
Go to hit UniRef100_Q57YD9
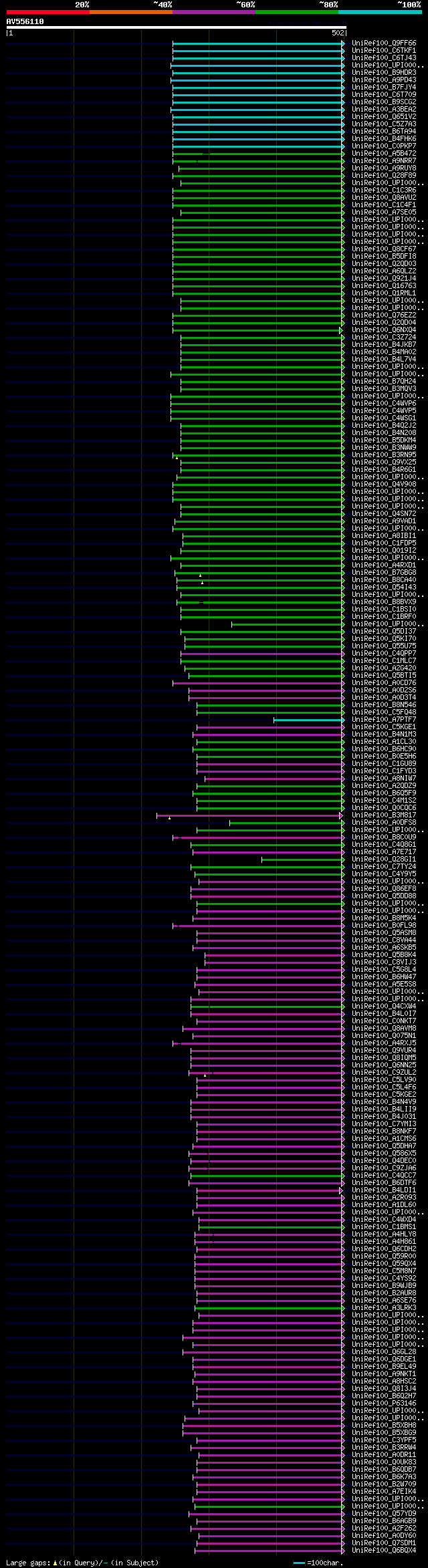coord(384,1514)
